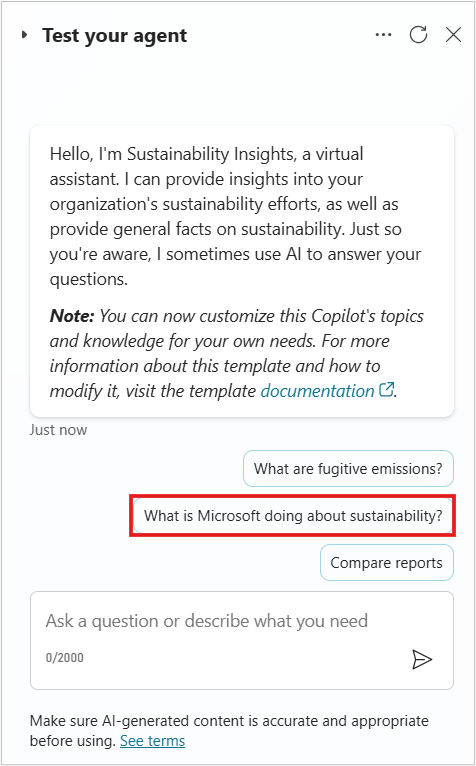Image resolution: width=476 pixels, height=766 pixels.
Task: Collapse the Test your agent panel triangle
Action: [x=24, y=35]
